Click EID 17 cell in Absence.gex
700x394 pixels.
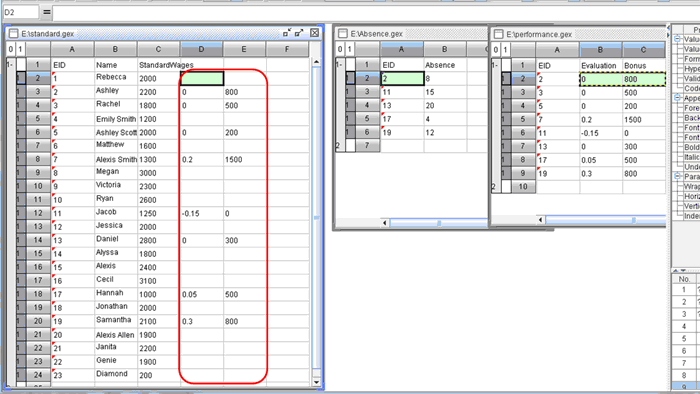tap(402, 119)
